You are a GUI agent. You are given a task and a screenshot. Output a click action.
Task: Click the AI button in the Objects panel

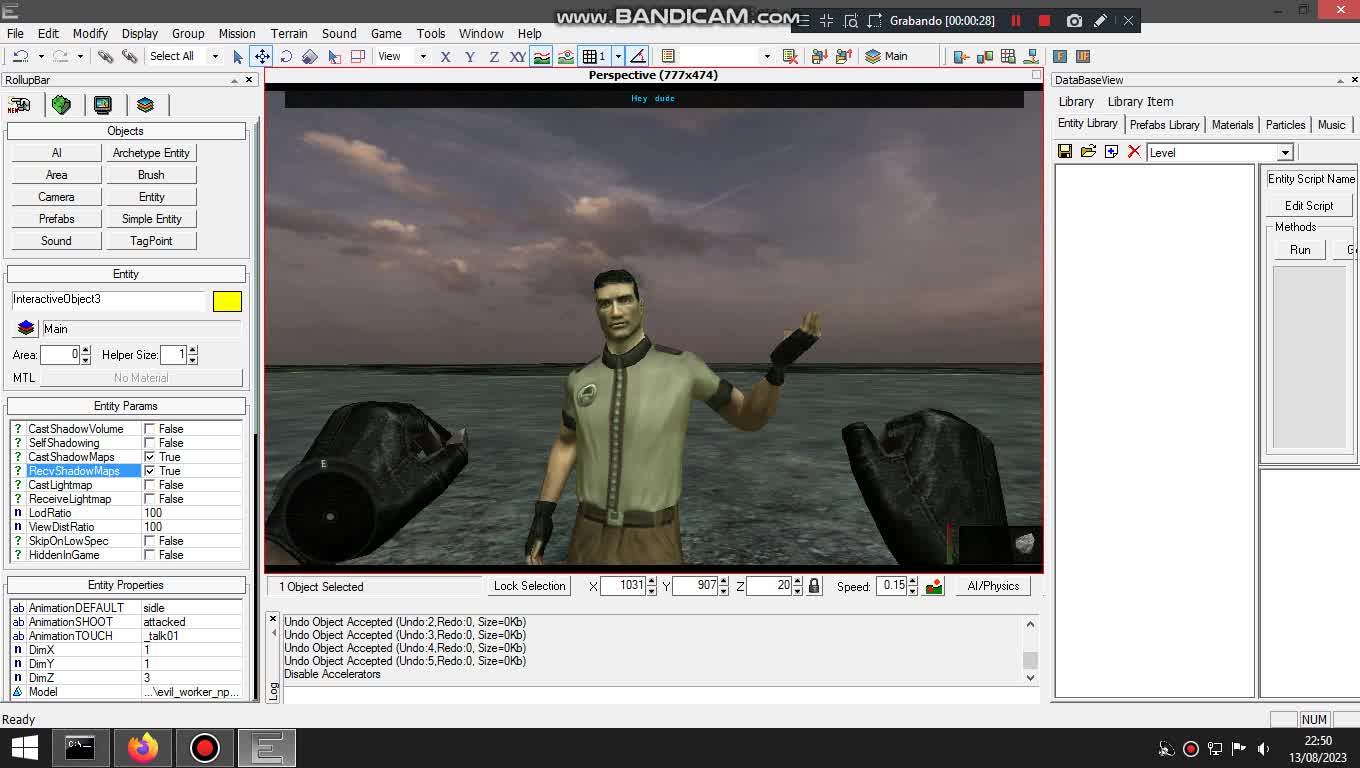coord(55,152)
